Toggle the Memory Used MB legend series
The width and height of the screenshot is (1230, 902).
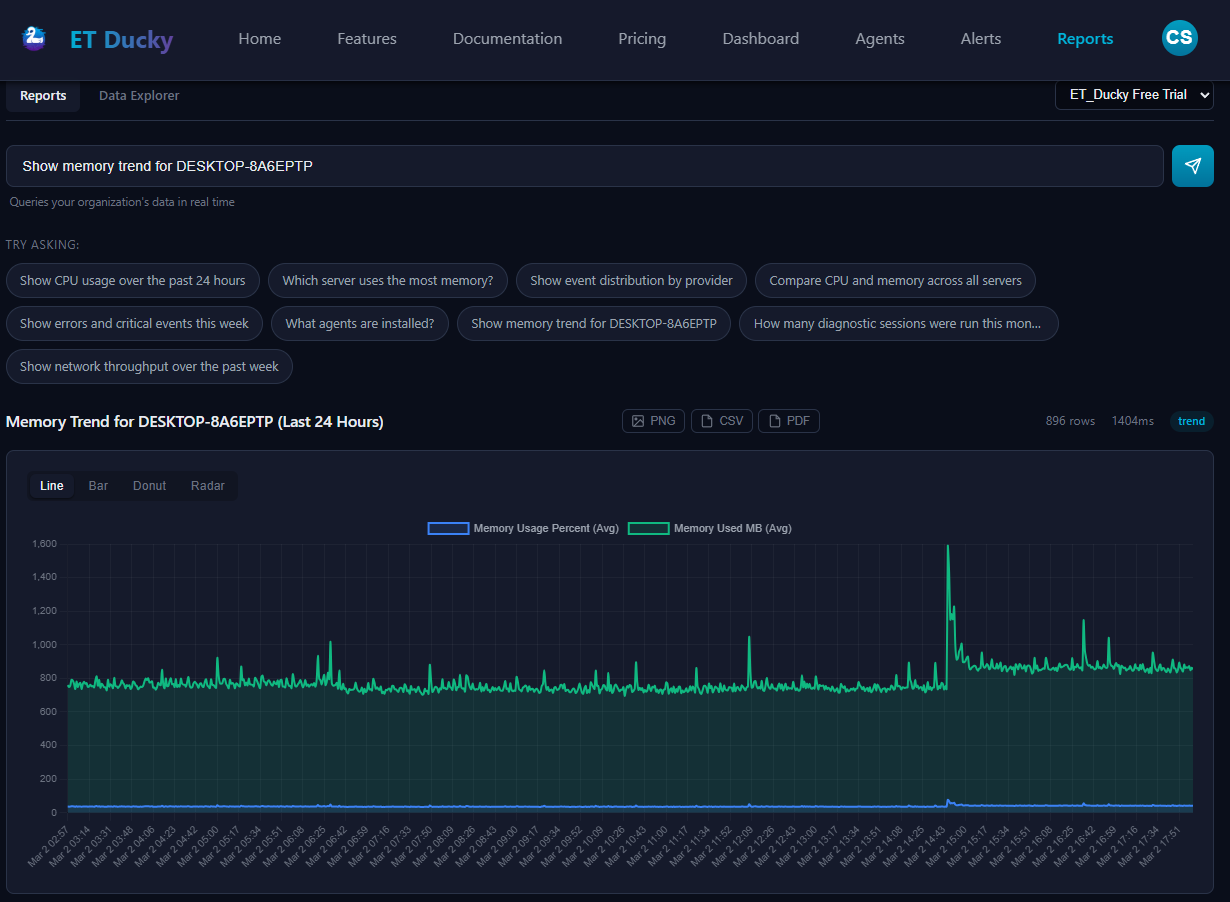point(709,528)
